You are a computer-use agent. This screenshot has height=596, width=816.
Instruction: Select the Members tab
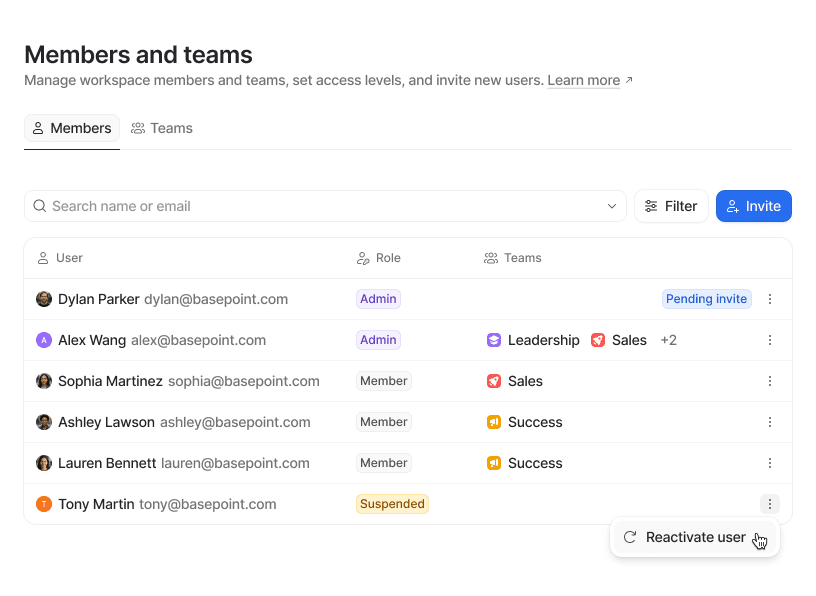[72, 128]
